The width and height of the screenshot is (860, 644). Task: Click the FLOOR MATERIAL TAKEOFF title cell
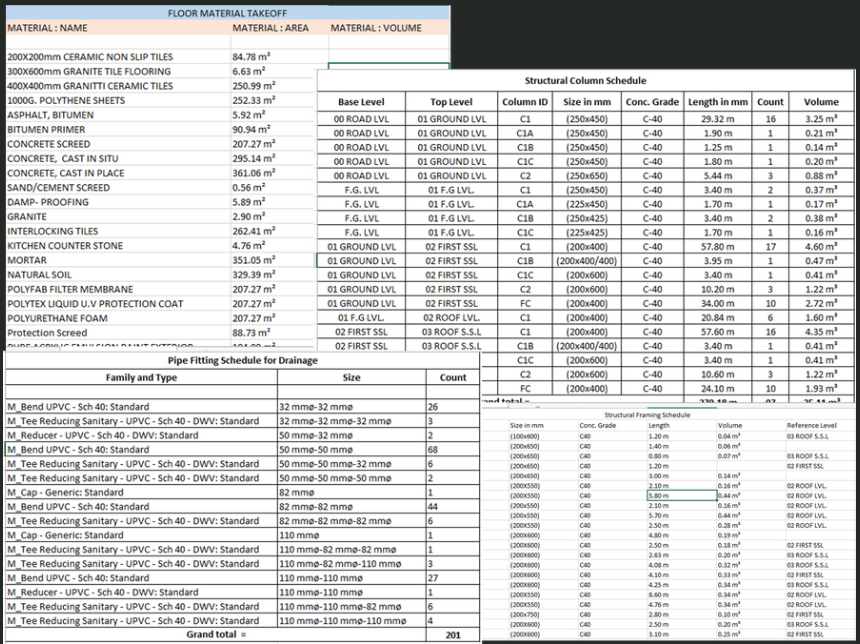click(226, 13)
